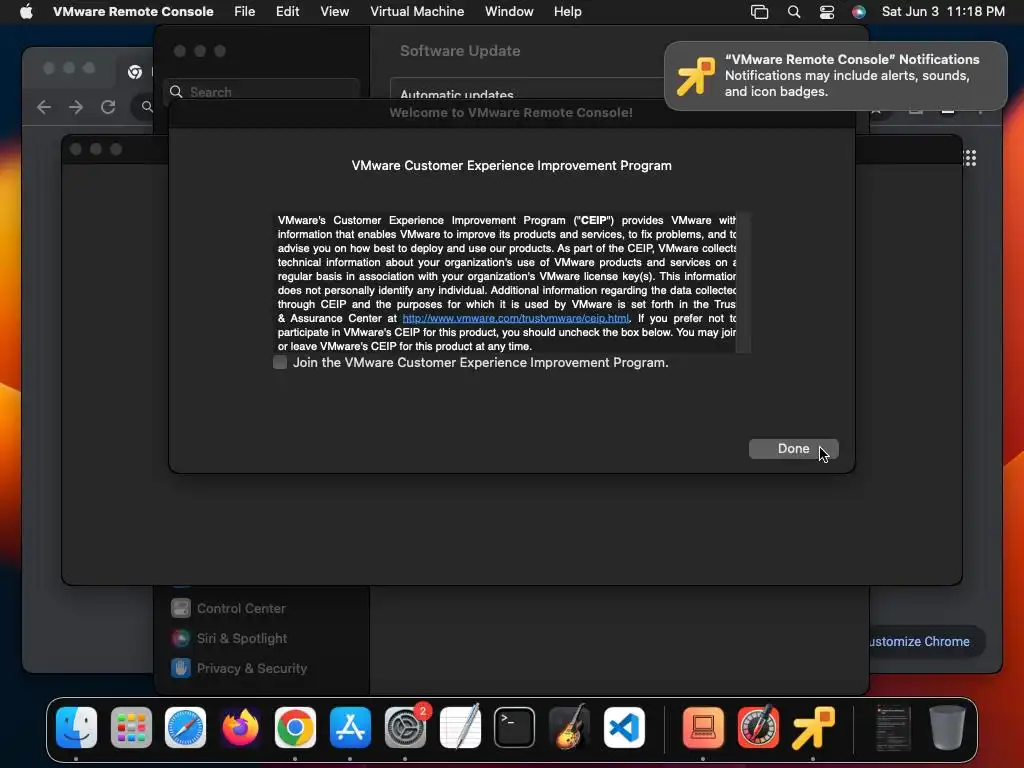Open Control Center from the menu bar
The width and height of the screenshot is (1024, 768).
click(826, 12)
